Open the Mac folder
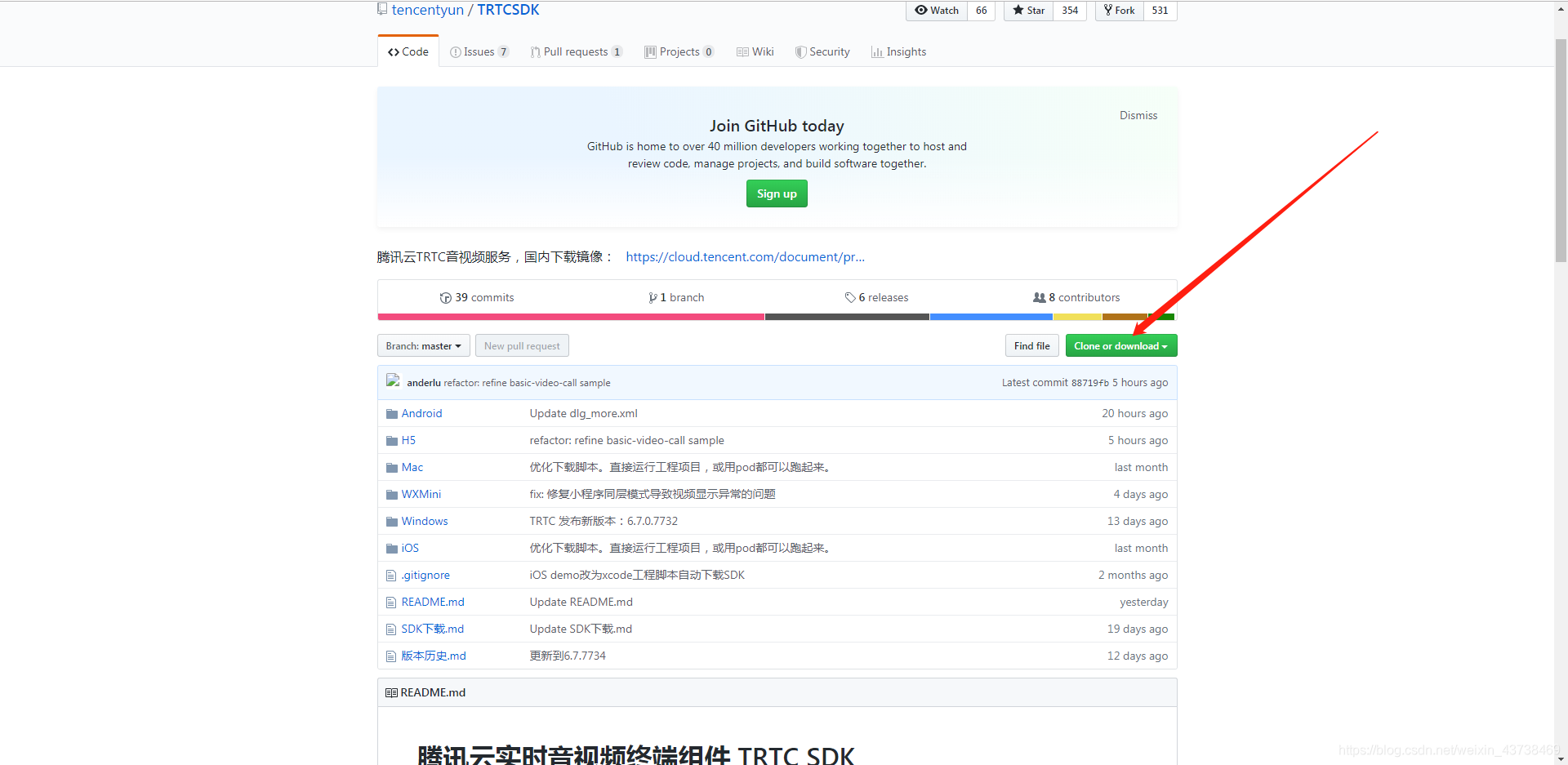 point(412,468)
